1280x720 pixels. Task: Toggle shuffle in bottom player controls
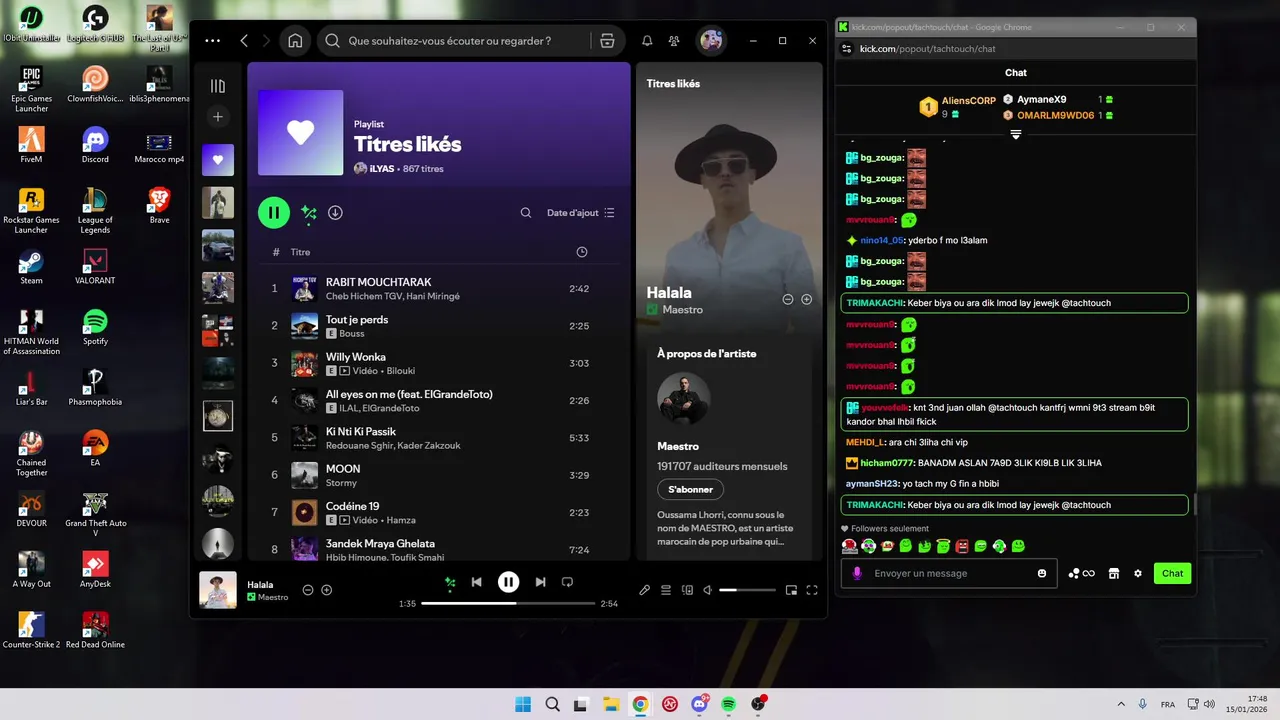point(450,582)
